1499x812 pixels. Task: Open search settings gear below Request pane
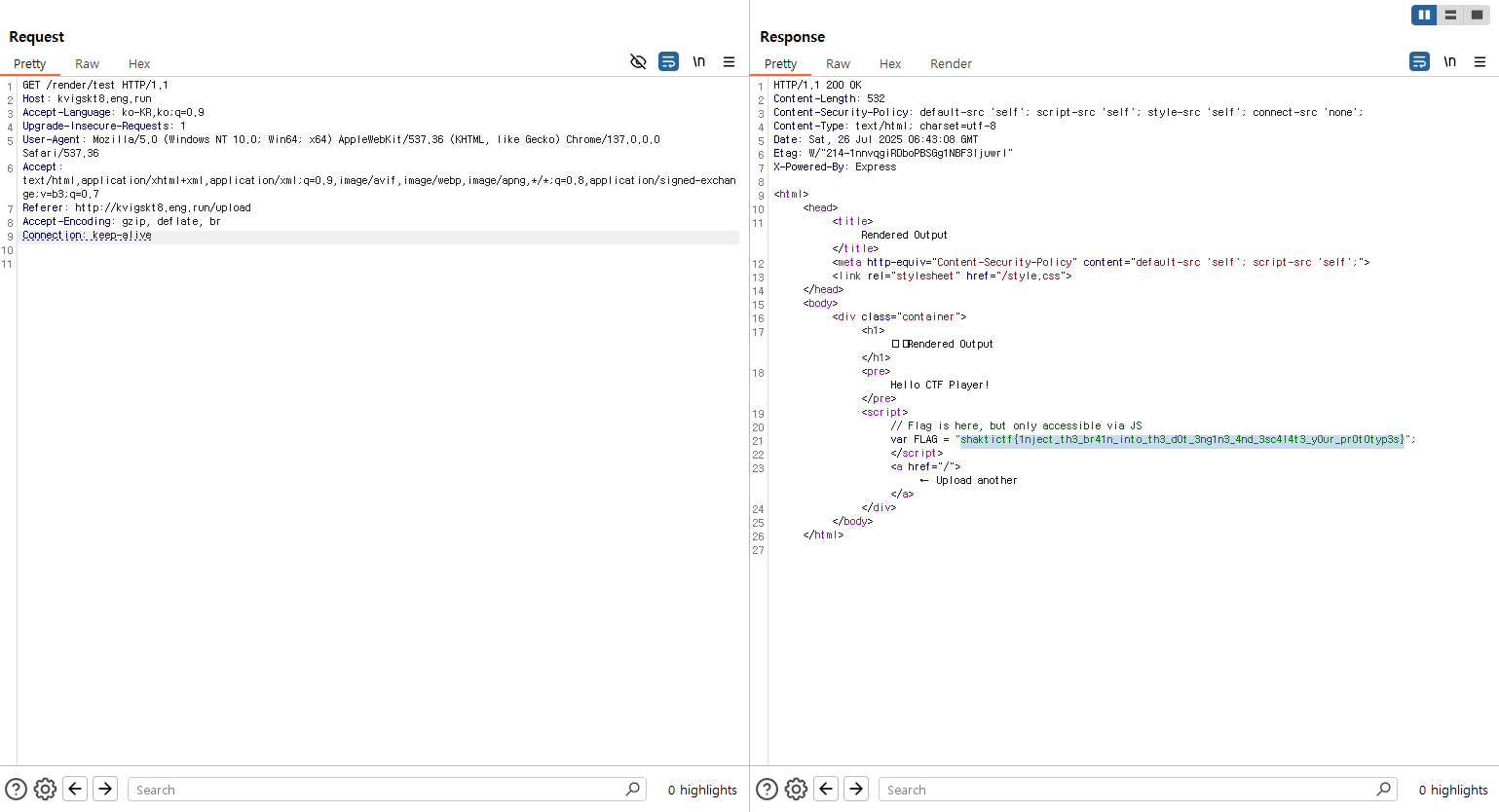45,789
